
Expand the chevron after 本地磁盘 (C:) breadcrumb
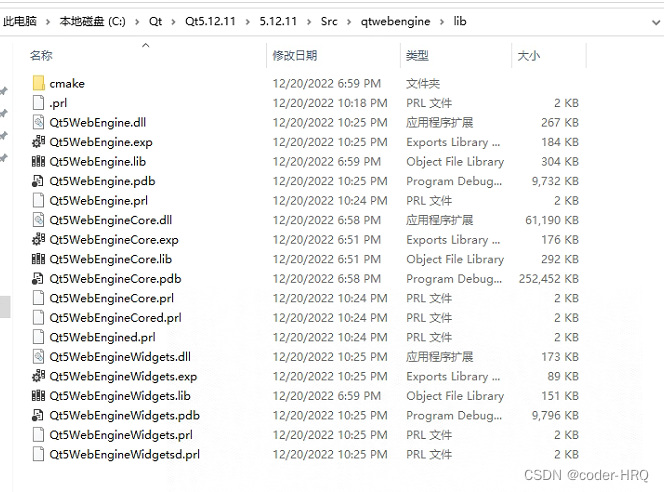(137, 22)
